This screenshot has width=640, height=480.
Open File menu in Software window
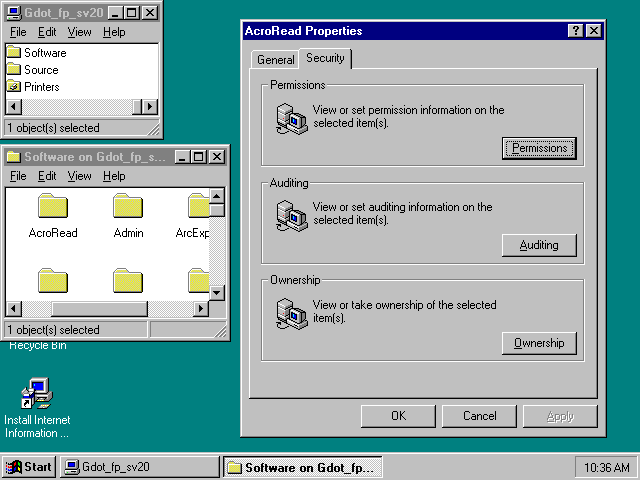click(x=18, y=176)
